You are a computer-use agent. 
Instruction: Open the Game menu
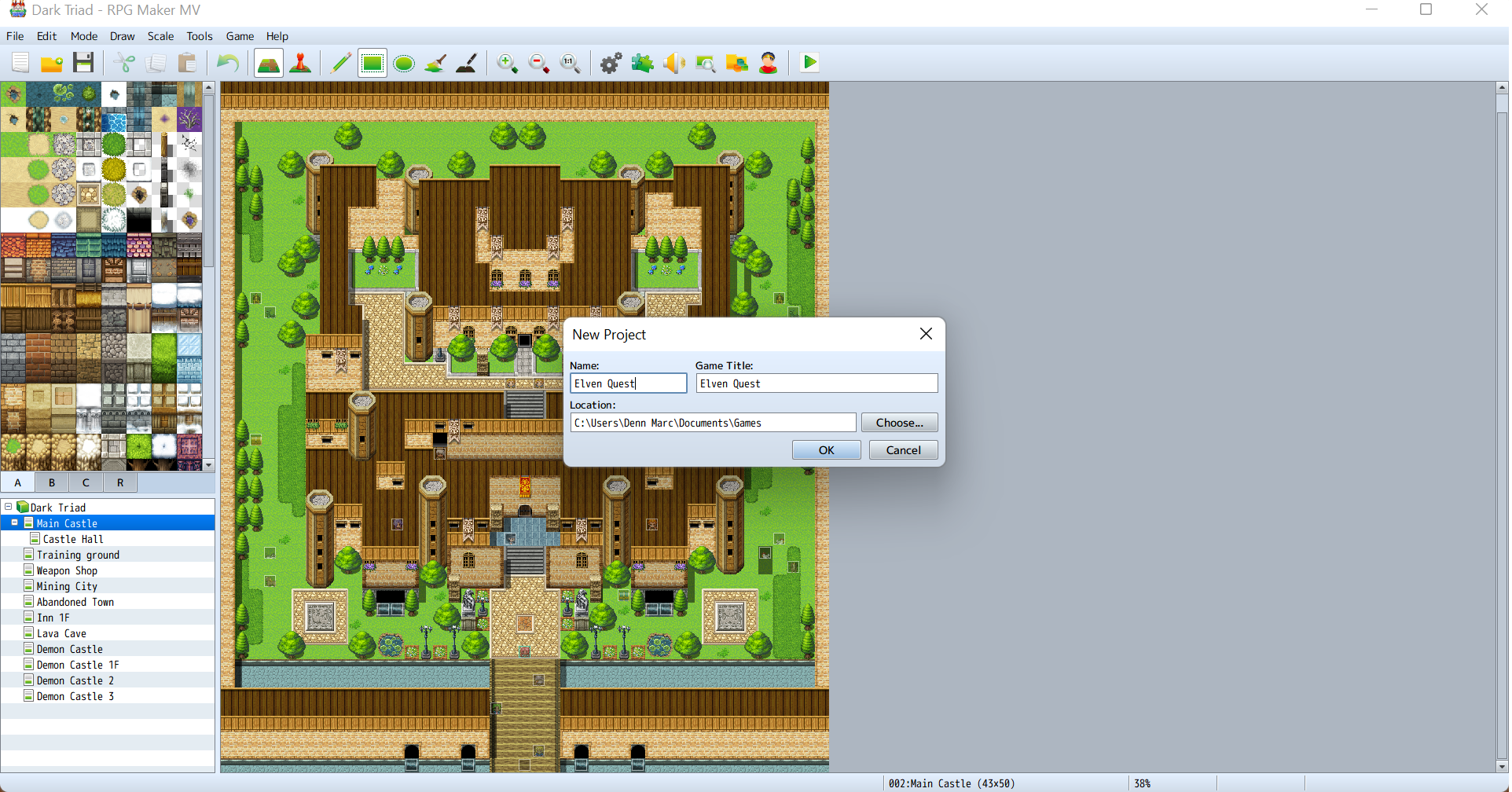[x=240, y=36]
